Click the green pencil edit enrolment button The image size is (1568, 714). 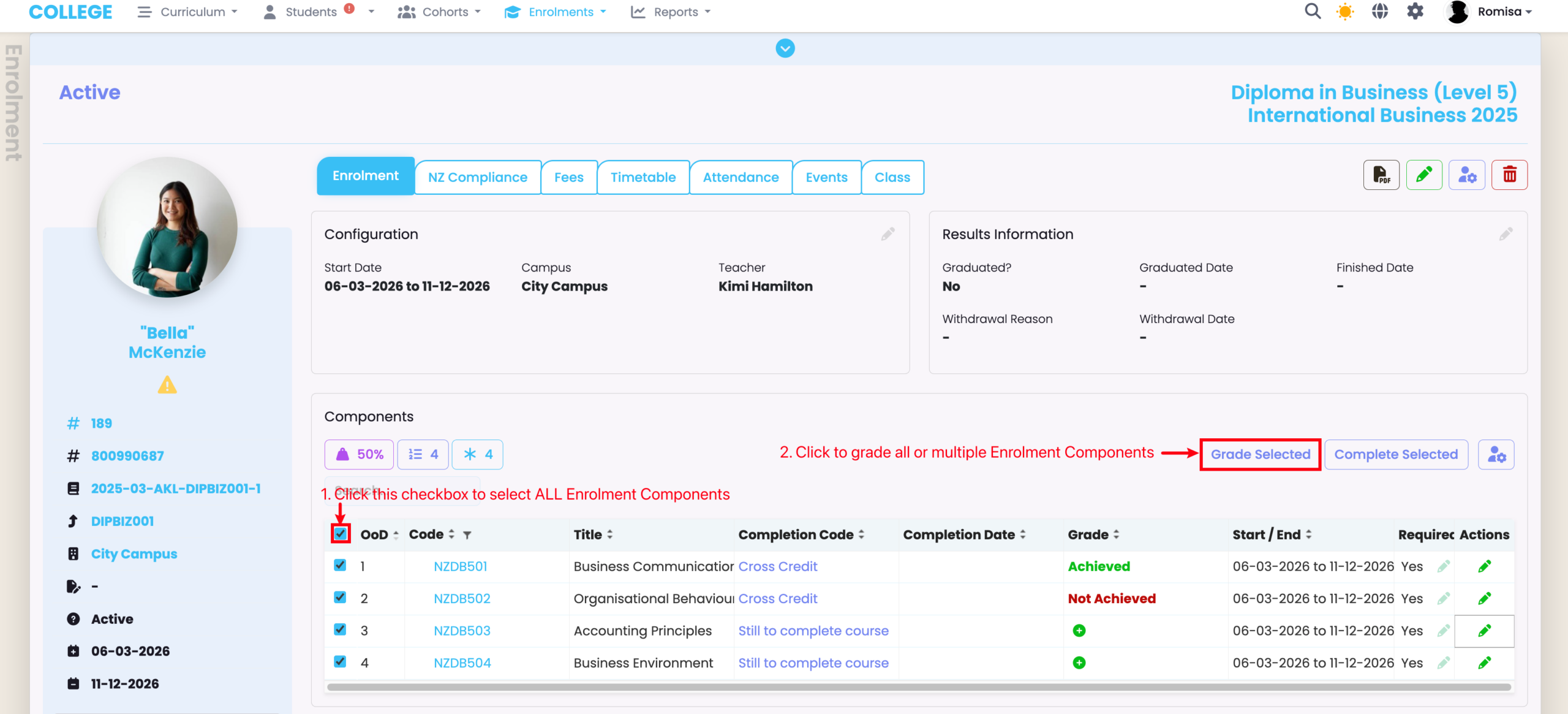[1423, 175]
